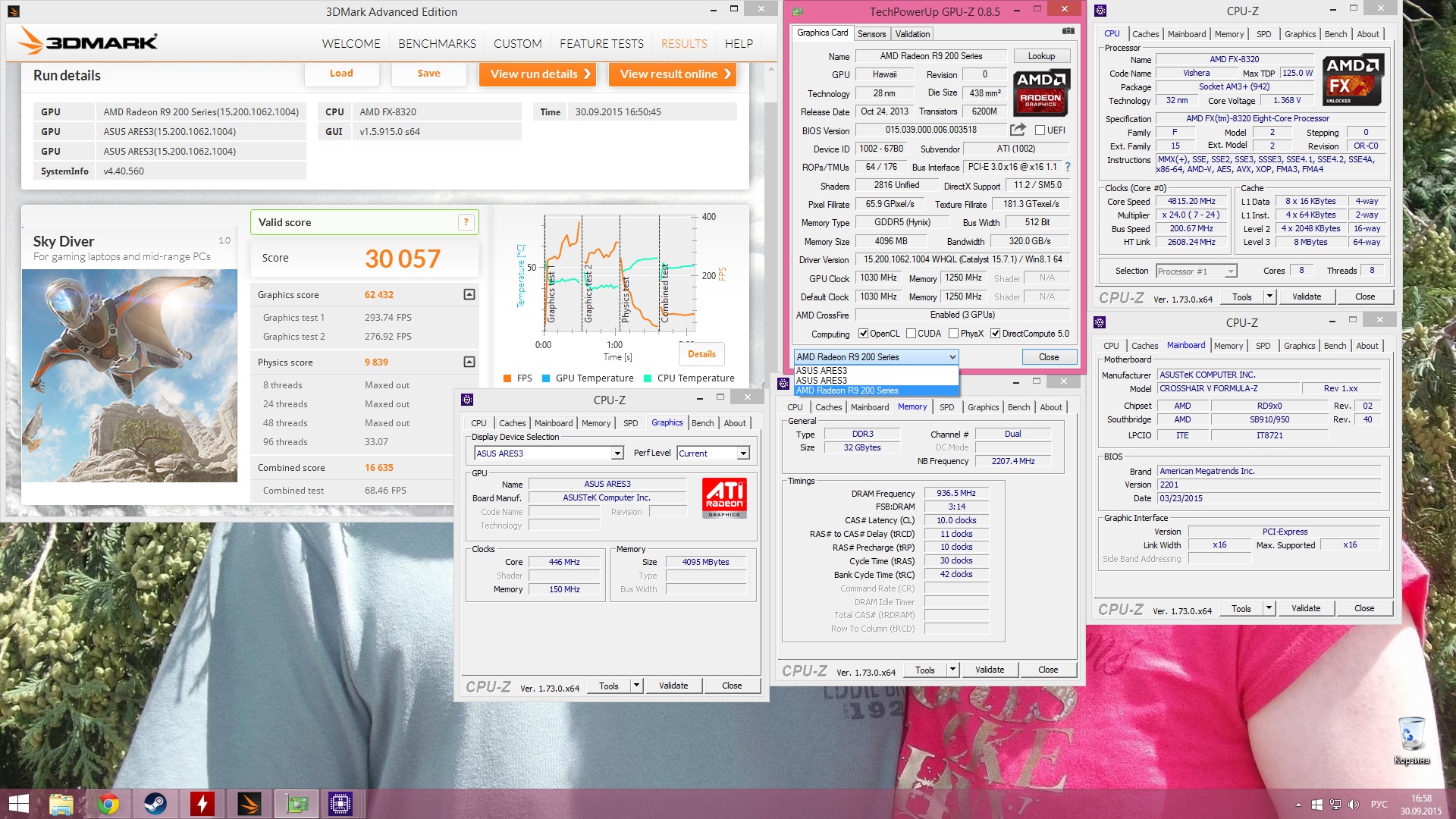Image resolution: width=1456 pixels, height=819 pixels.
Task: Open Tools dropdown arrow in CPU-Z Mainboard window
Action: tap(1269, 608)
